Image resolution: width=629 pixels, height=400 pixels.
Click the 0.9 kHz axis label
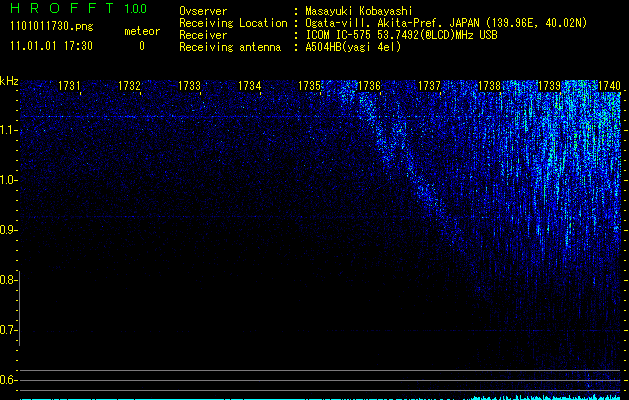tap(8, 230)
